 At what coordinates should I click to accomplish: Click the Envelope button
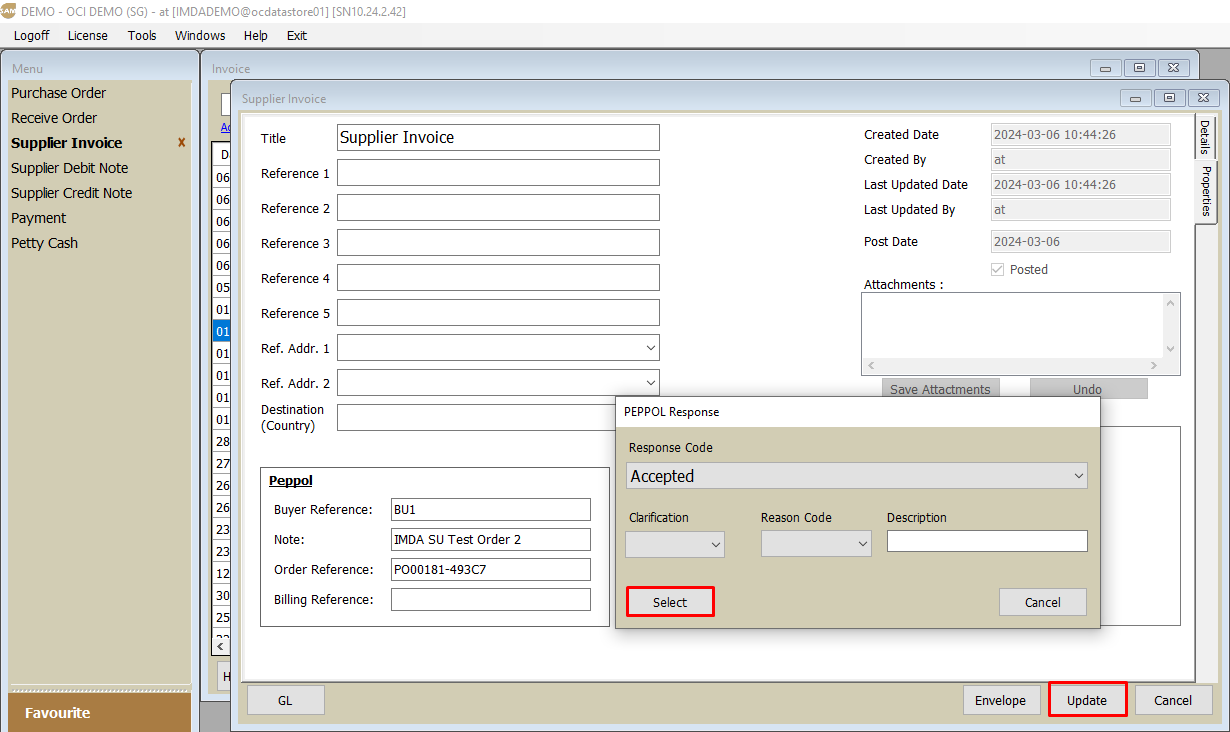click(1000, 700)
